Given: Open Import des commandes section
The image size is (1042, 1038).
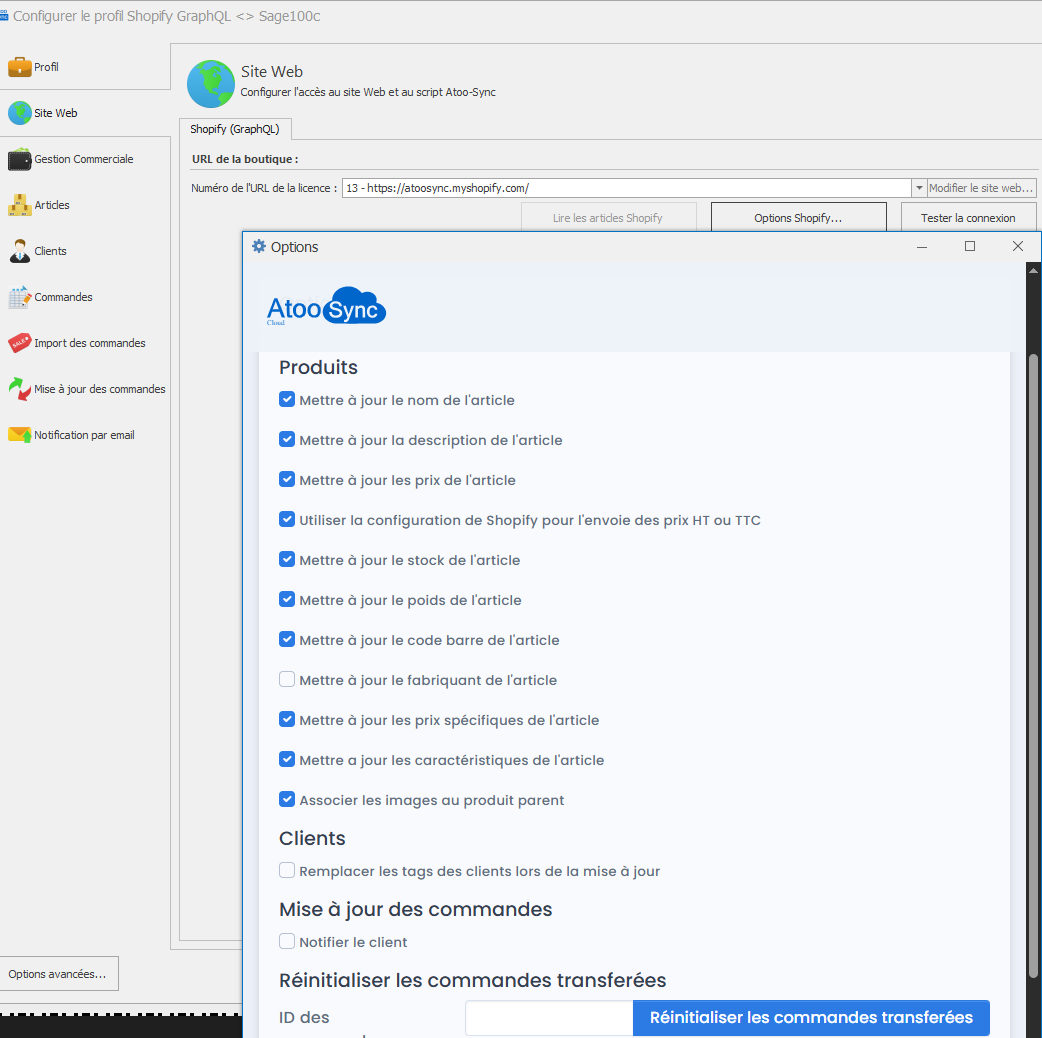Looking at the screenshot, I should click(x=85, y=343).
